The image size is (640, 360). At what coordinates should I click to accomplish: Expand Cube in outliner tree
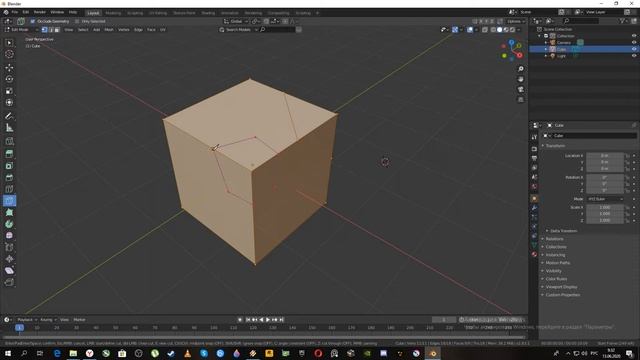pos(546,49)
